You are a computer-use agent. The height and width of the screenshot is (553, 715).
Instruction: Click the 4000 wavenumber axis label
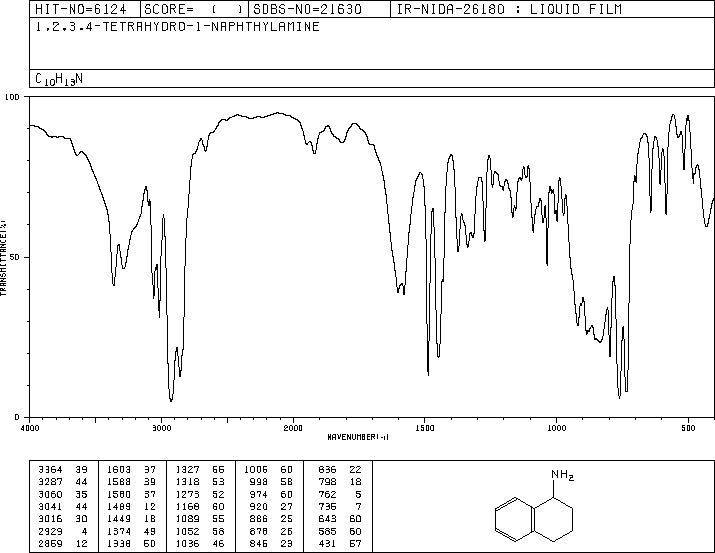pyautogui.click(x=30, y=428)
